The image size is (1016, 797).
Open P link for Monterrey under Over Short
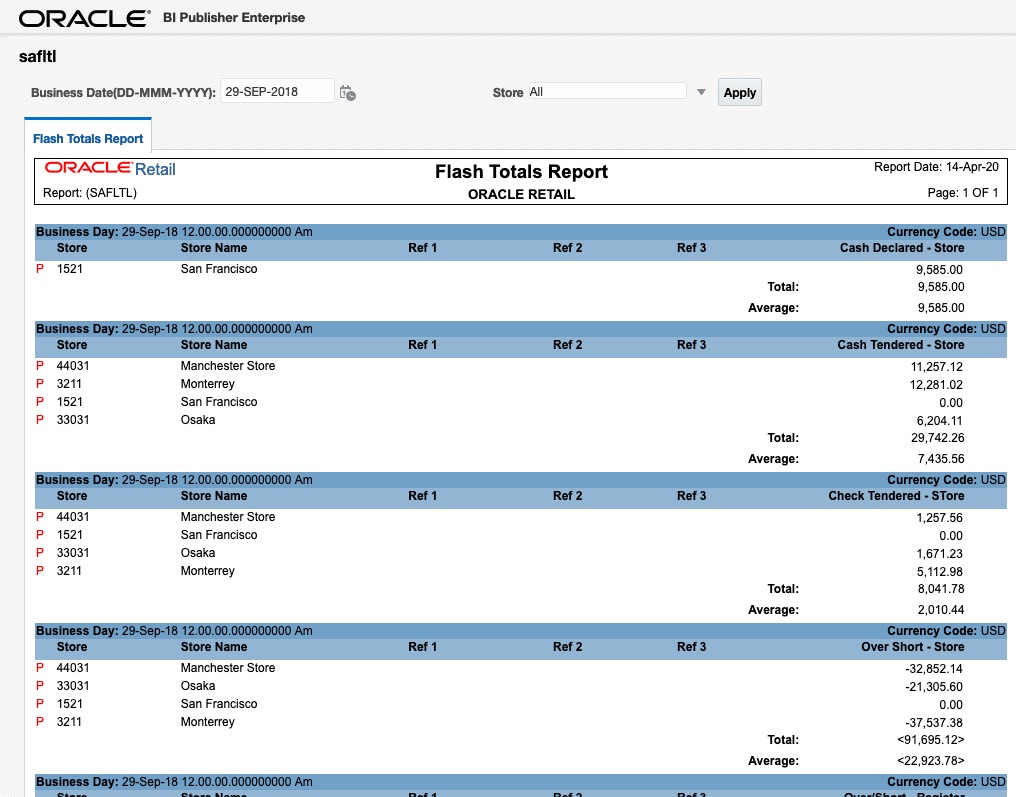[40, 722]
